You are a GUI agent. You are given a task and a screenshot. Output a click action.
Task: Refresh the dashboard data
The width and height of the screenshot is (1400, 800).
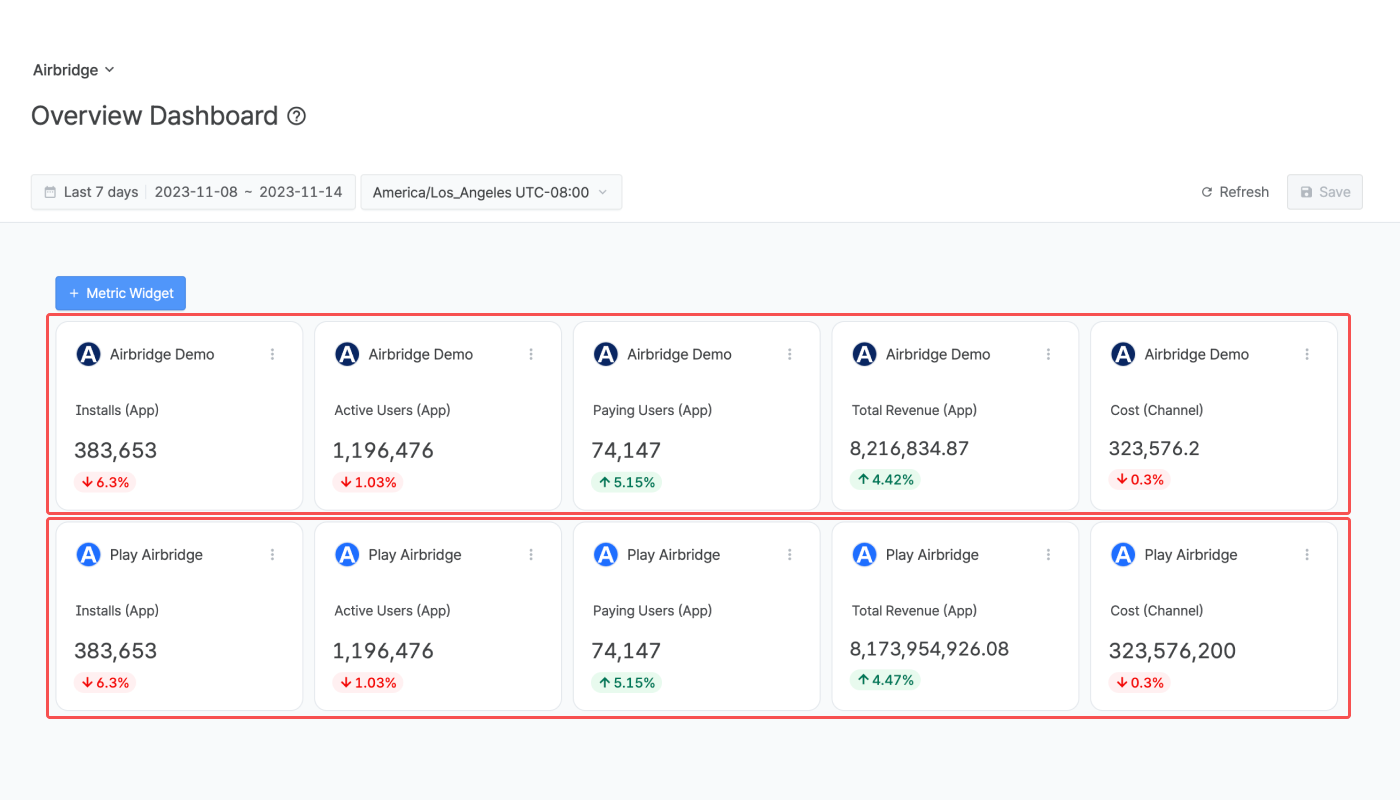point(1235,192)
